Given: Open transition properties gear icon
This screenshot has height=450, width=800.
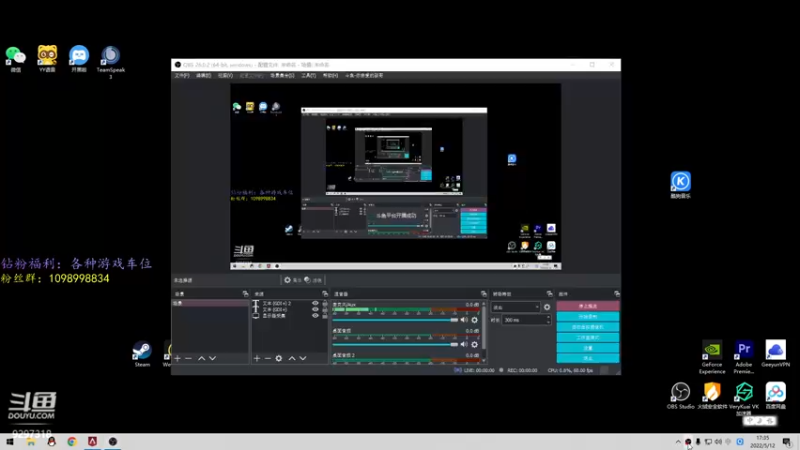Looking at the screenshot, I should 547,307.
